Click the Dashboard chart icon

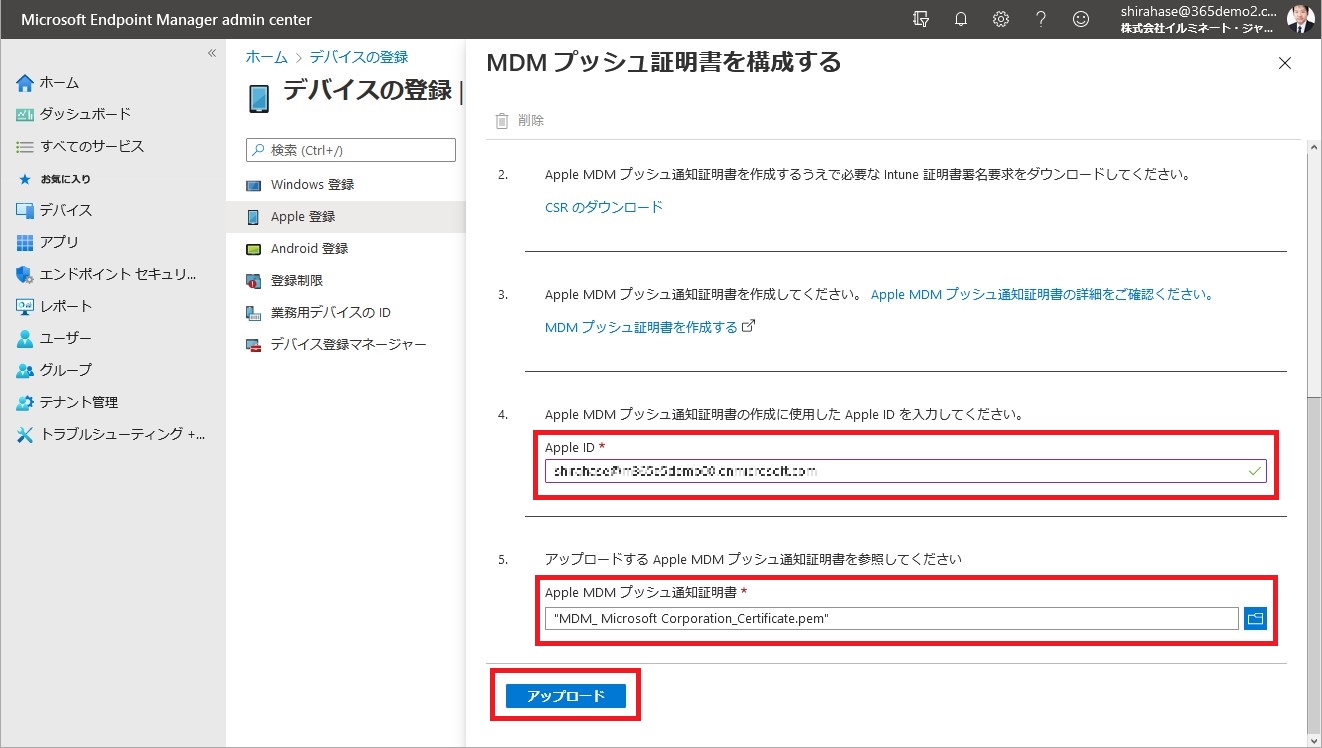click(x=25, y=114)
